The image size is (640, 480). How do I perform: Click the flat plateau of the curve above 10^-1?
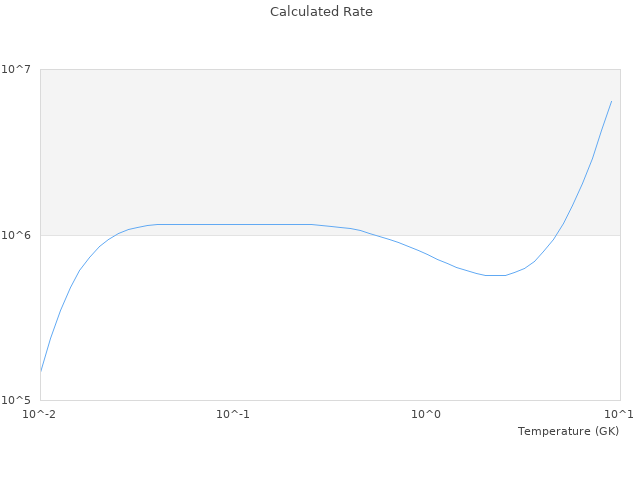click(x=233, y=224)
